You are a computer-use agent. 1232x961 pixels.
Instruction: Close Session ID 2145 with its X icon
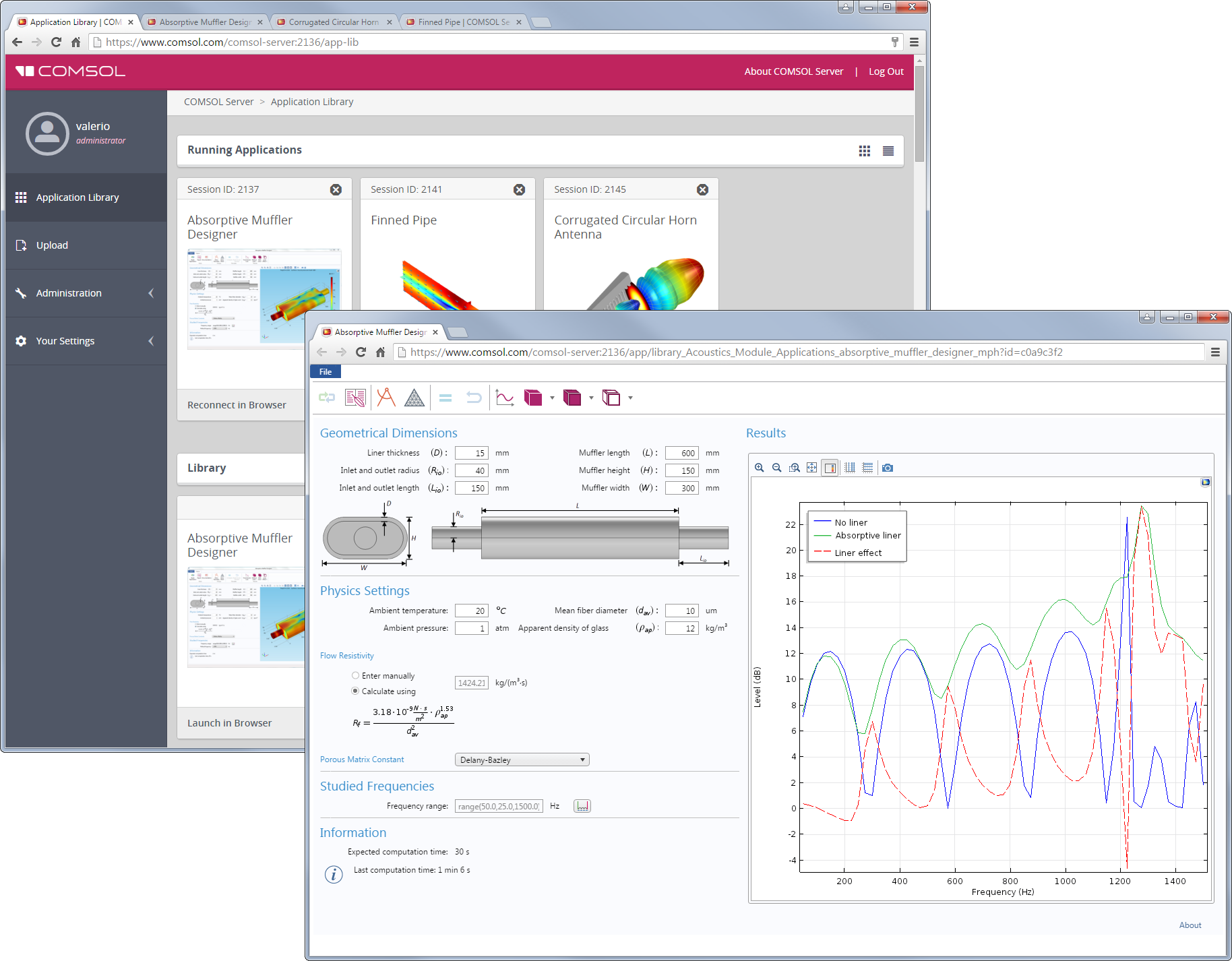(x=702, y=190)
